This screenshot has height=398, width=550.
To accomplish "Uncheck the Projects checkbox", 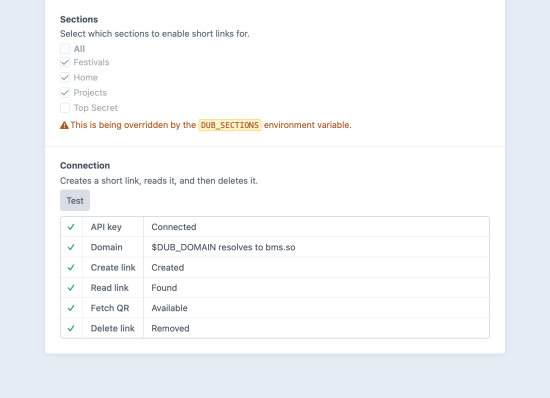I will (65, 93).
